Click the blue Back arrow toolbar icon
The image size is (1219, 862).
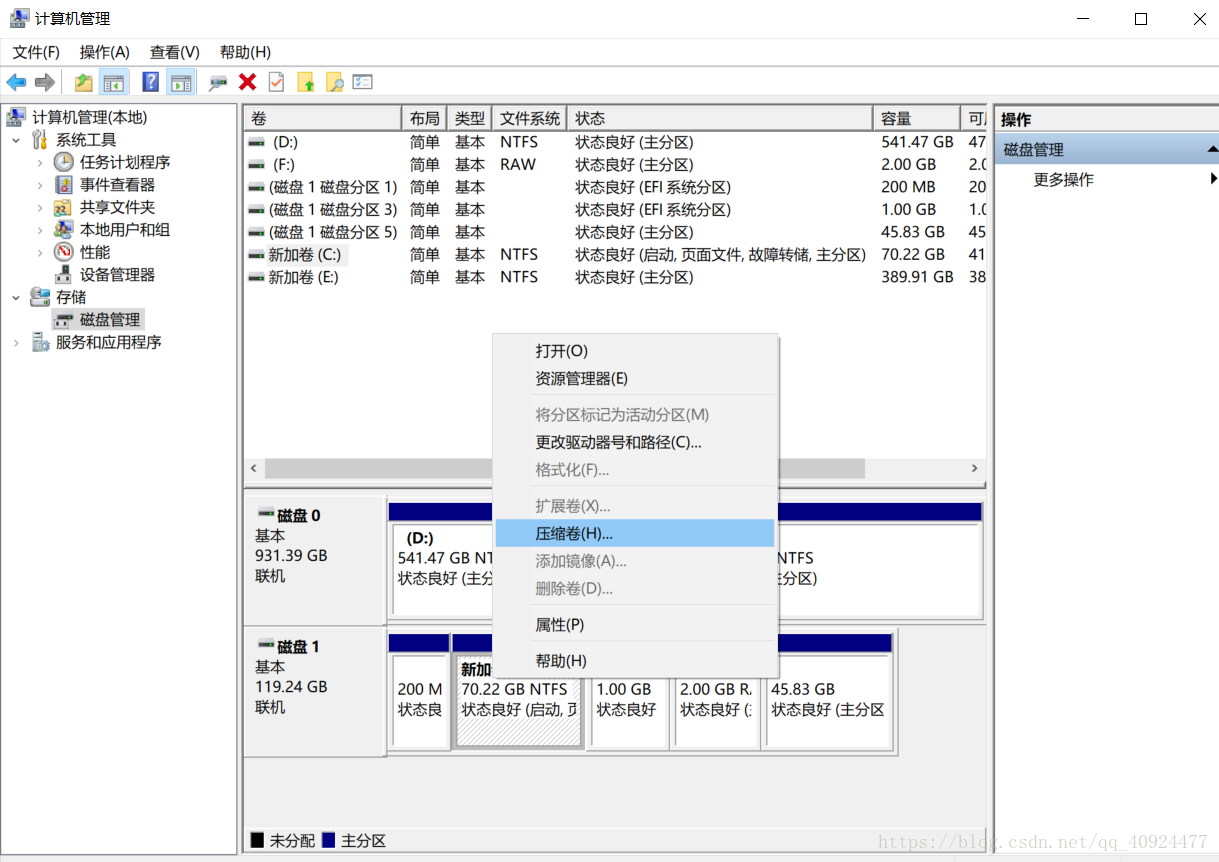tap(17, 82)
